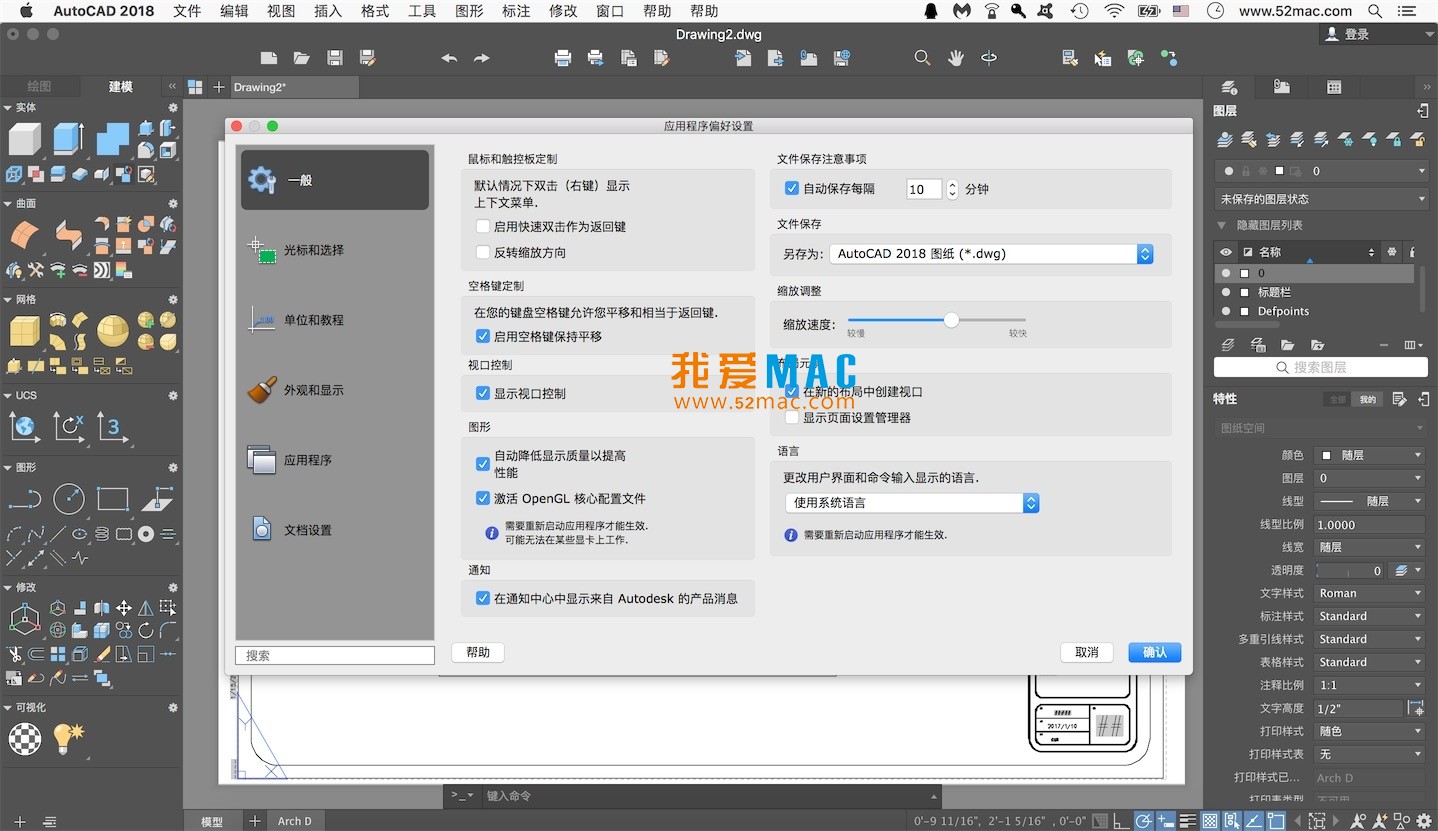Click the 取消 button
The image size is (1438, 831).
click(1087, 652)
